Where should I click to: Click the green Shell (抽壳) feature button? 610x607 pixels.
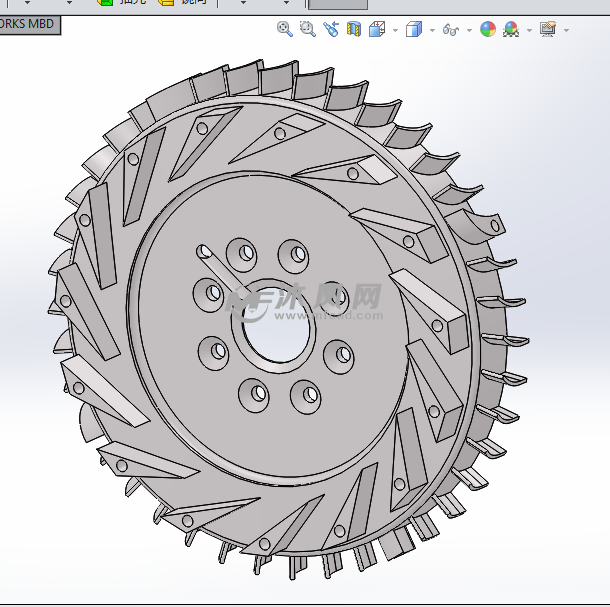pyautogui.click(x=121, y=2)
